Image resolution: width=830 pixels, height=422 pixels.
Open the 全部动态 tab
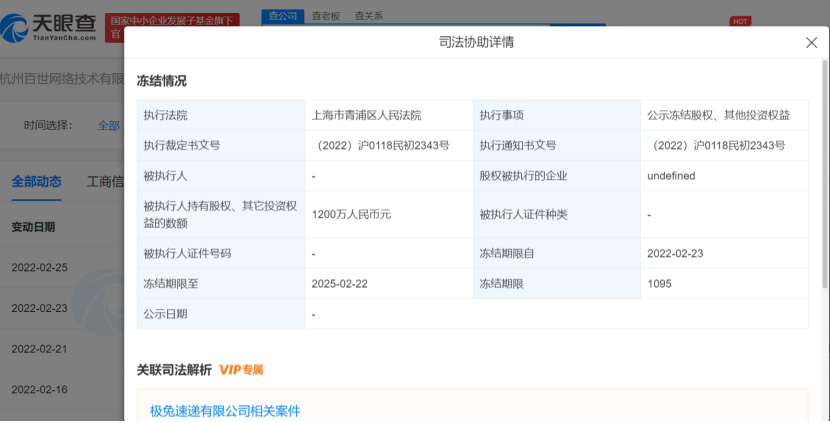click(x=36, y=181)
